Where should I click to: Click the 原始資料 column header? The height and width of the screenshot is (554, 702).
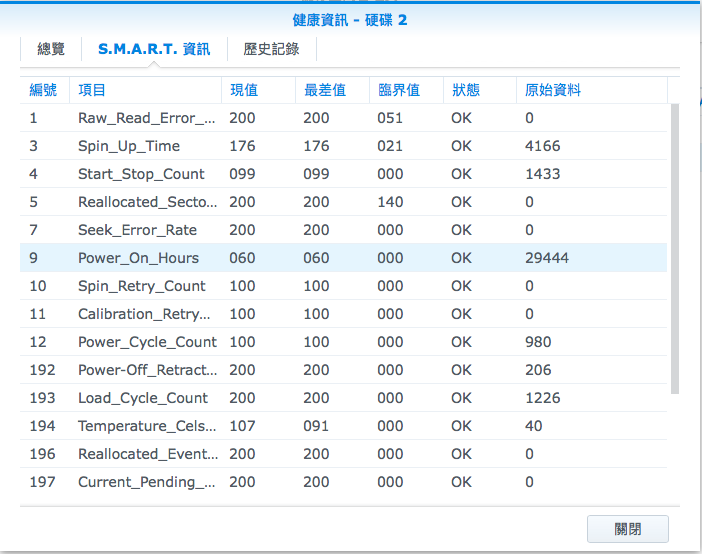(592, 90)
